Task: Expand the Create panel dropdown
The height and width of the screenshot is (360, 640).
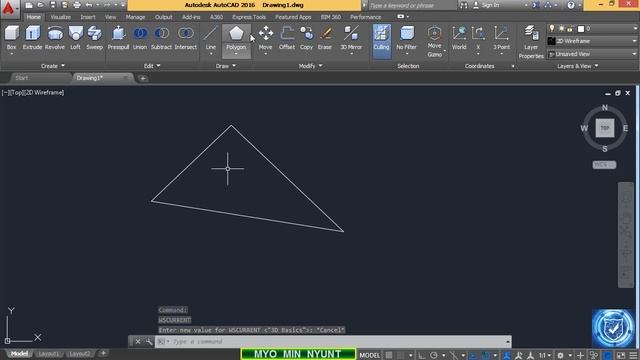Action: [53, 66]
